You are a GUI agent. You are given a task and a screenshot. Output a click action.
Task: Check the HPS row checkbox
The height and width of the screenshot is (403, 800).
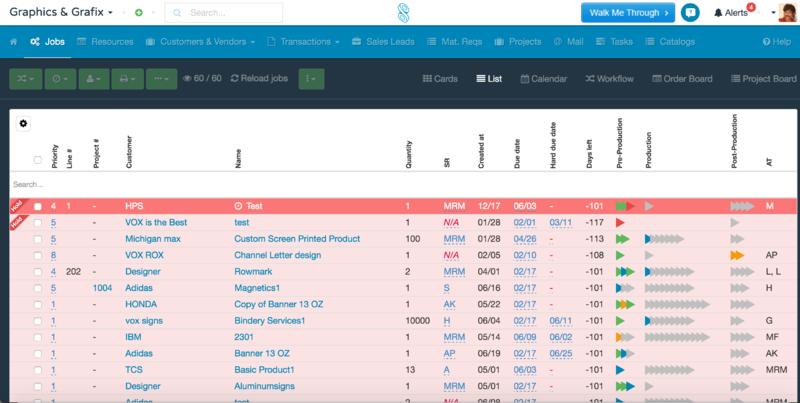click(38, 207)
